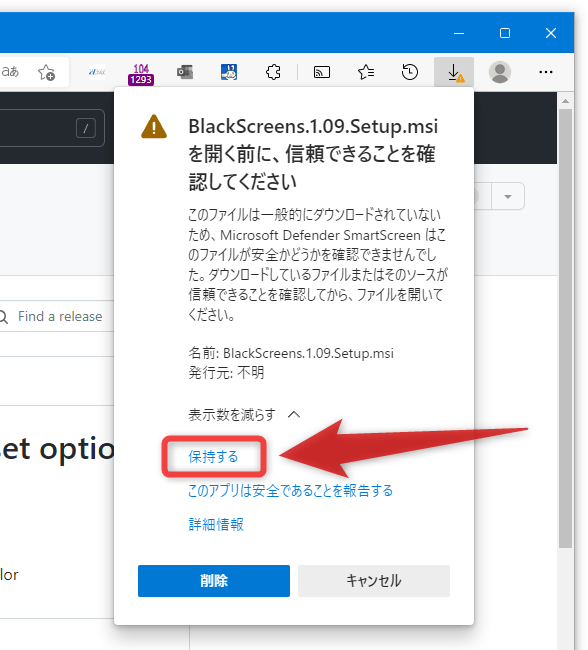The width and height of the screenshot is (588, 650).
Task: Click the Downloads icon with warning
Action: [x=454, y=72]
